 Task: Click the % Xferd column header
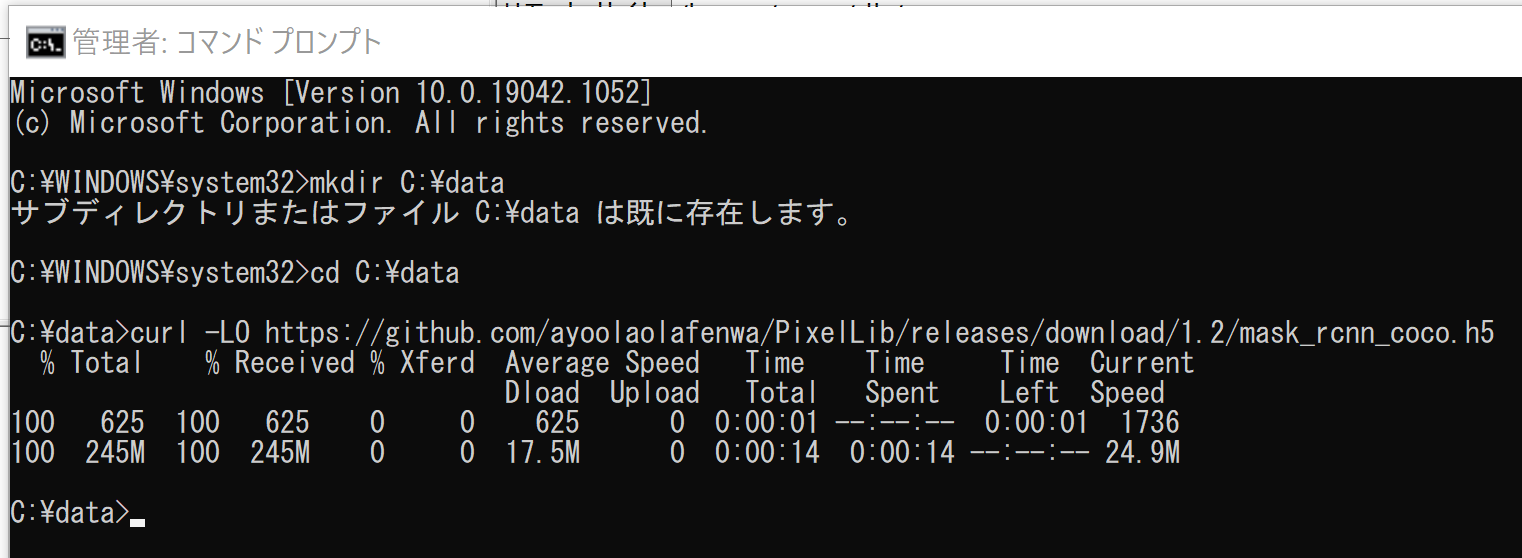click(x=422, y=362)
